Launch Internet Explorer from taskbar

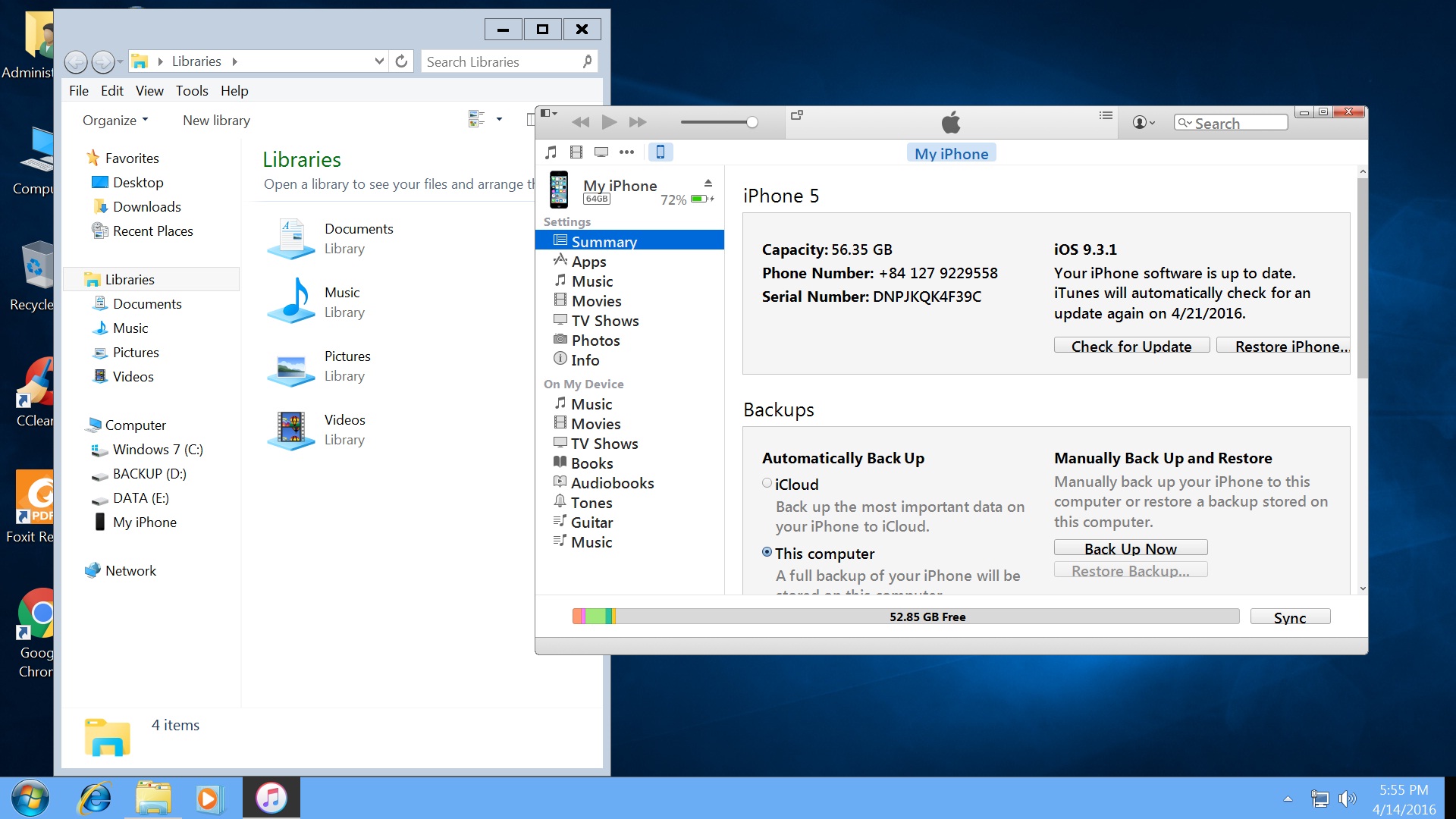click(96, 798)
